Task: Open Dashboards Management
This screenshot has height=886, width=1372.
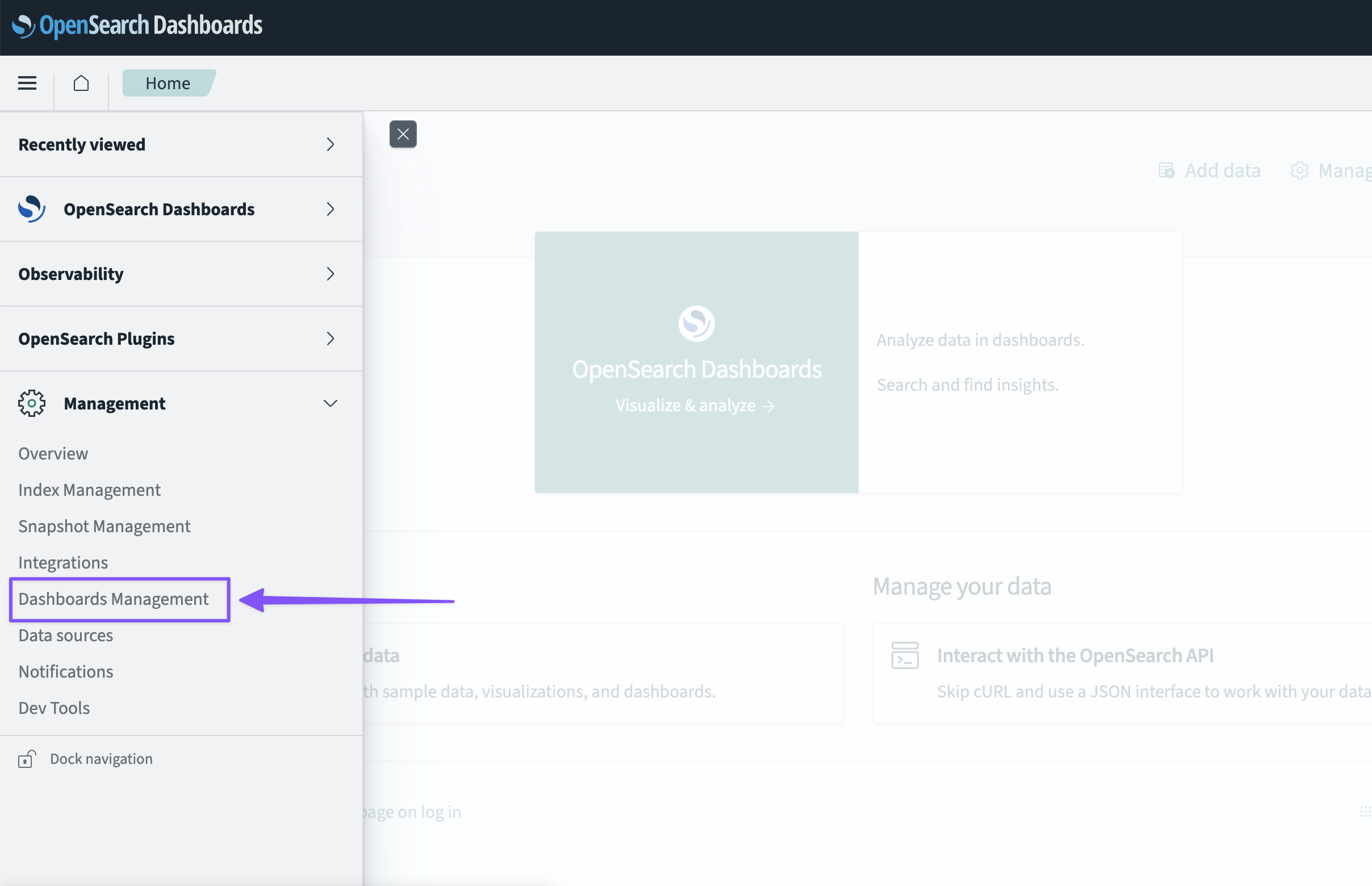Action: pyautogui.click(x=114, y=599)
